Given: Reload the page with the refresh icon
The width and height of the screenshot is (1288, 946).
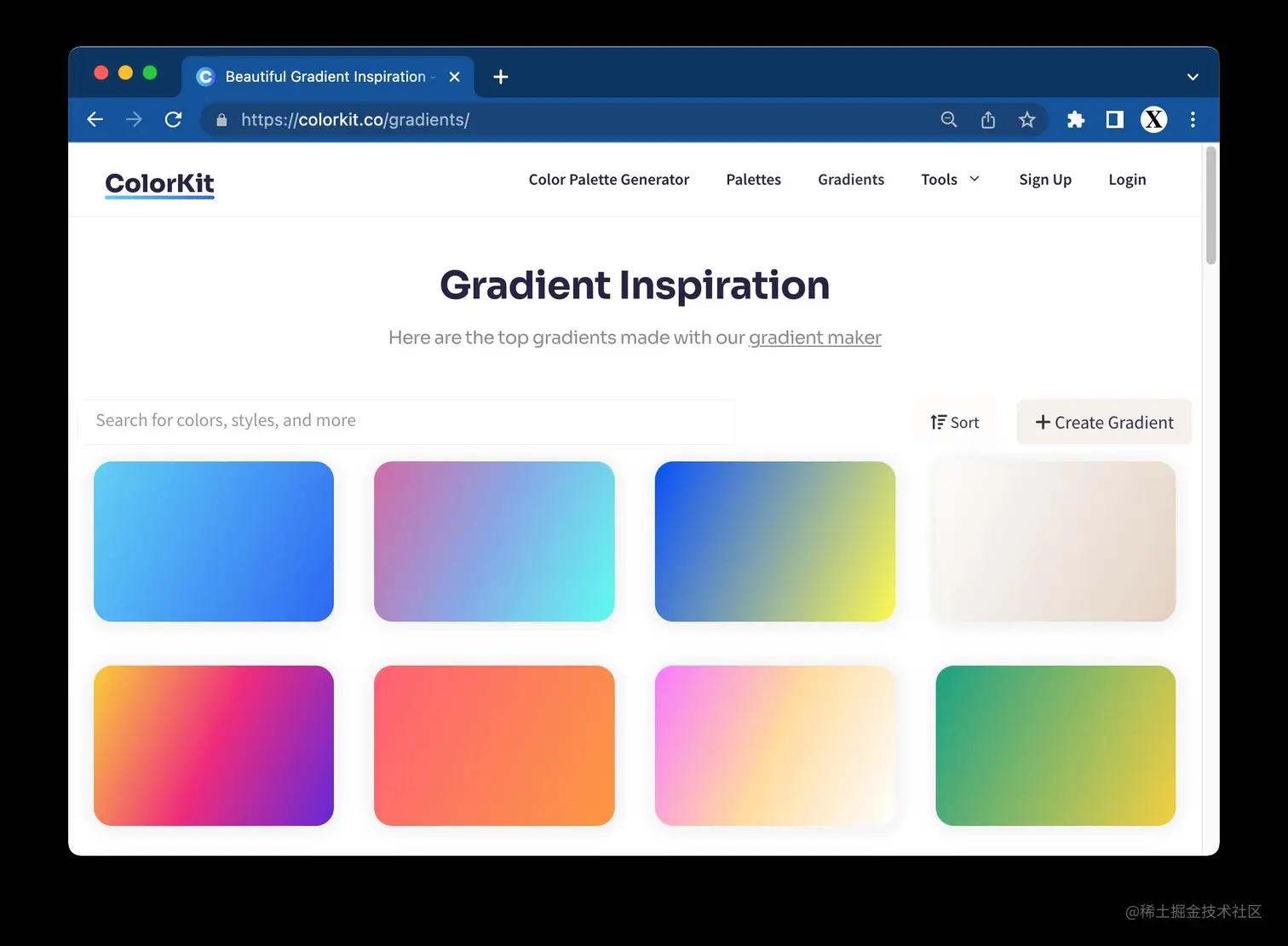Looking at the screenshot, I should 173,119.
